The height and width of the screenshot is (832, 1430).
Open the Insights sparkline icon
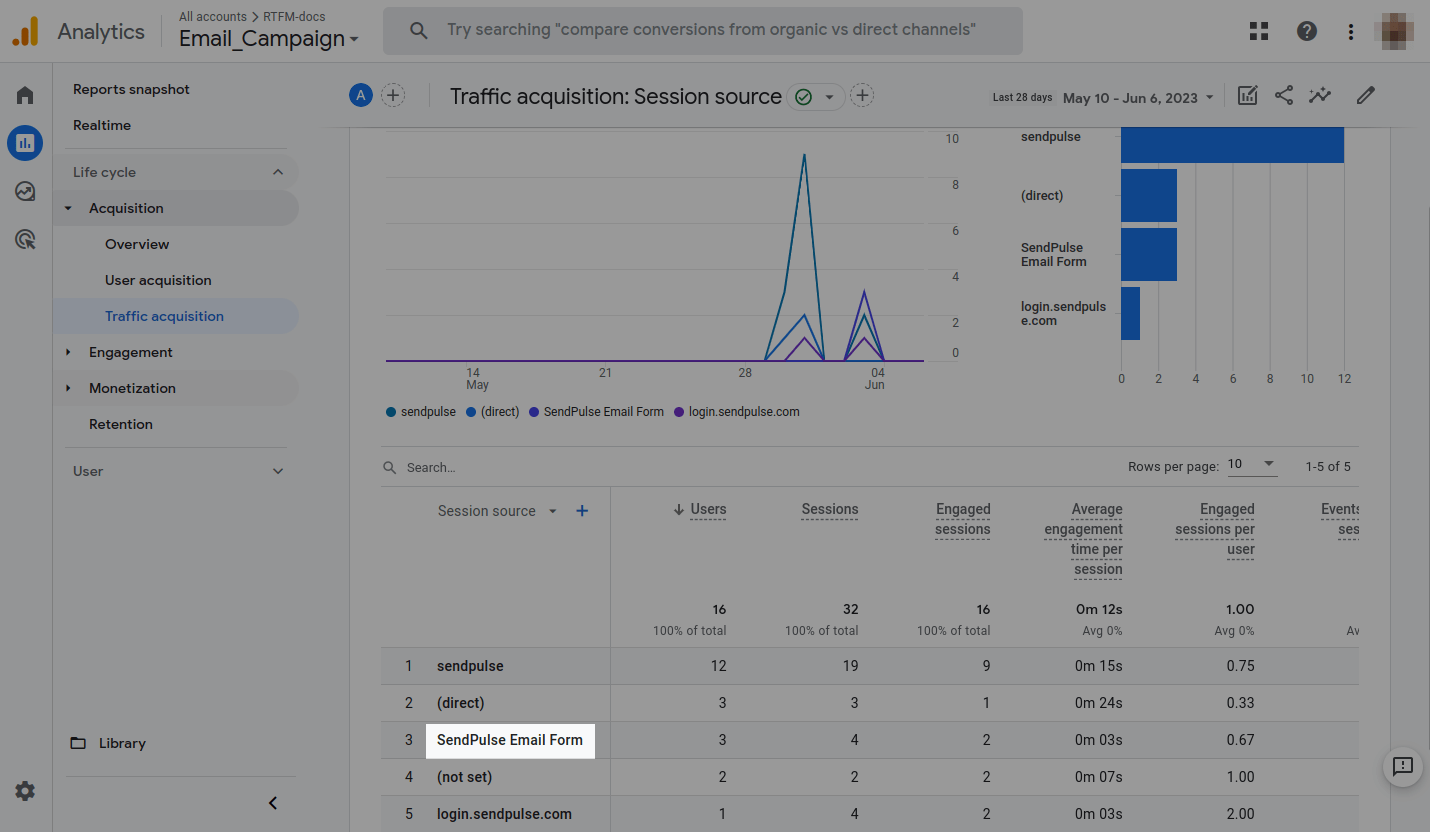(x=1320, y=96)
